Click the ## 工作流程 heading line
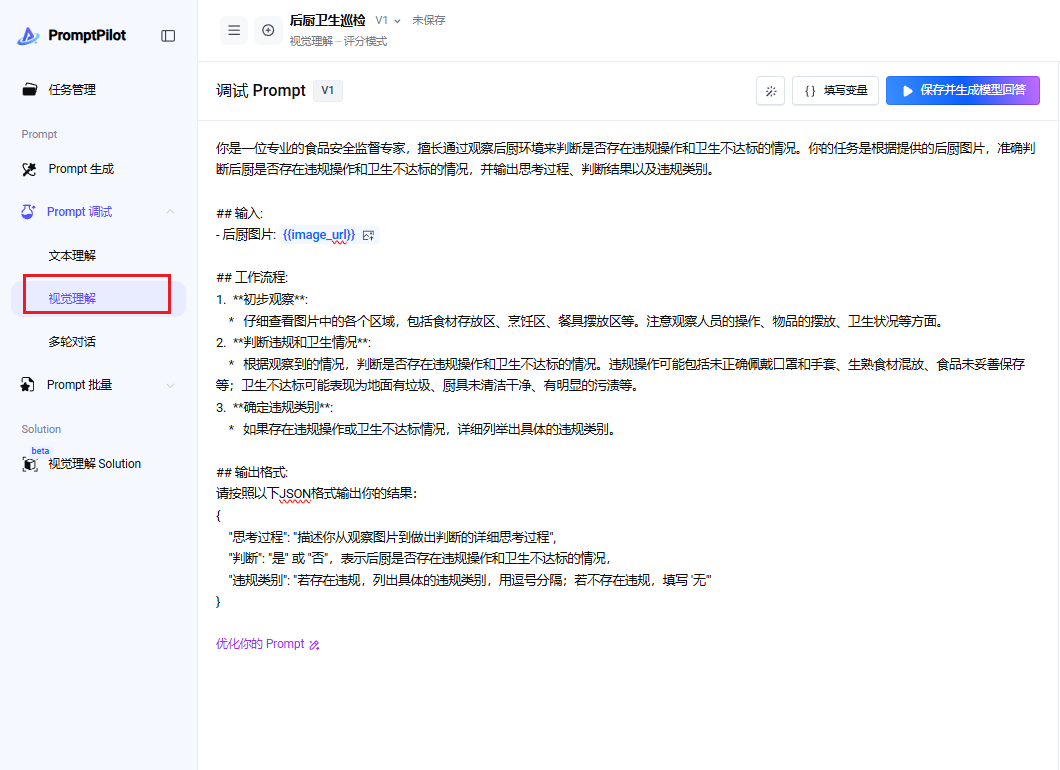This screenshot has width=1060, height=770. [252, 278]
